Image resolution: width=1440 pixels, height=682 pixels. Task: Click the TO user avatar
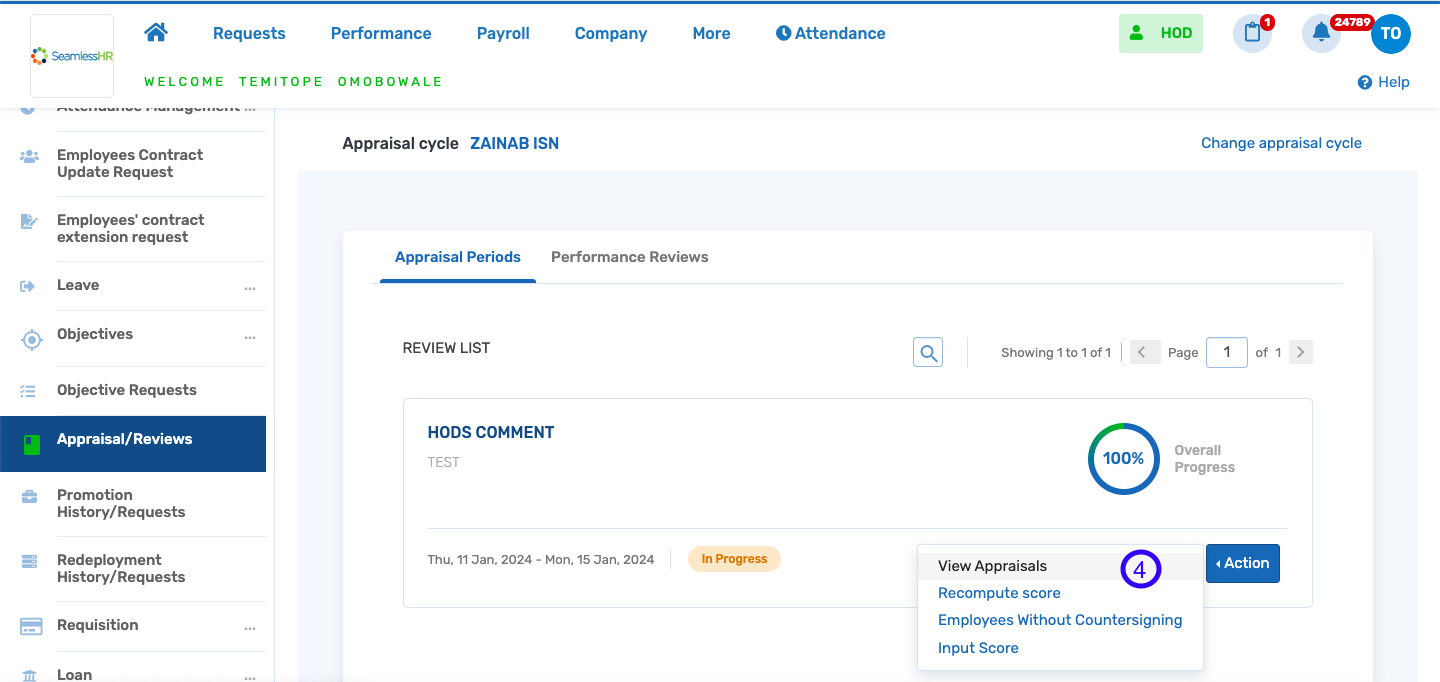point(1391,33)
